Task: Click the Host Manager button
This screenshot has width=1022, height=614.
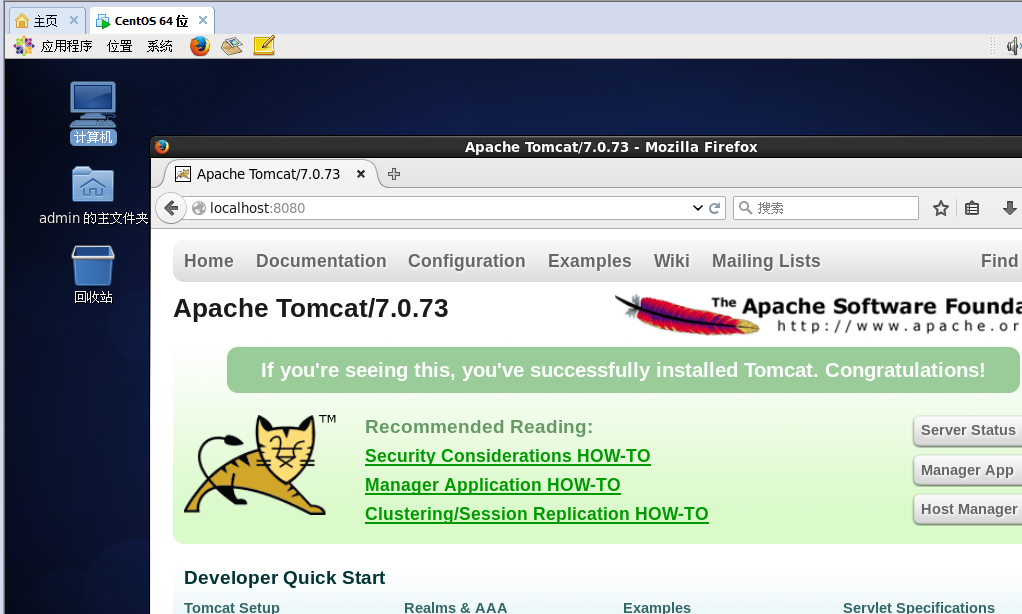Action: click(968, 509)
